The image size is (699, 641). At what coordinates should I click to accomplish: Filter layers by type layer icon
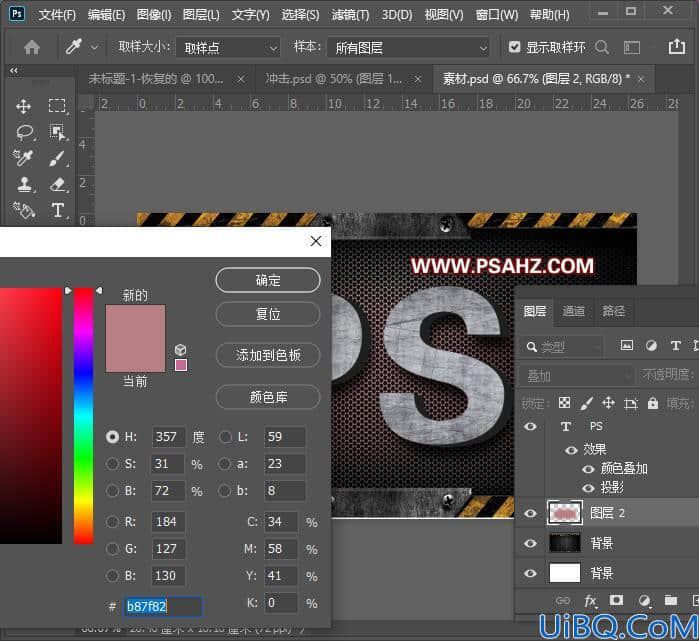click(675, 345)
